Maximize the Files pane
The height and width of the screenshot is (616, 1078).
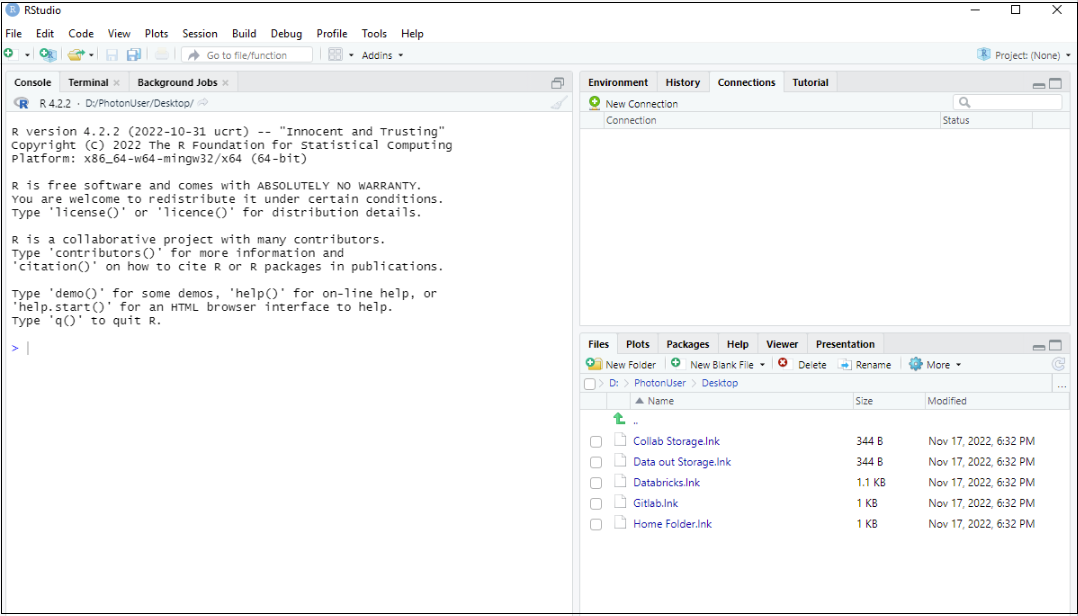pyautogui.click(x=1055, y=345)
